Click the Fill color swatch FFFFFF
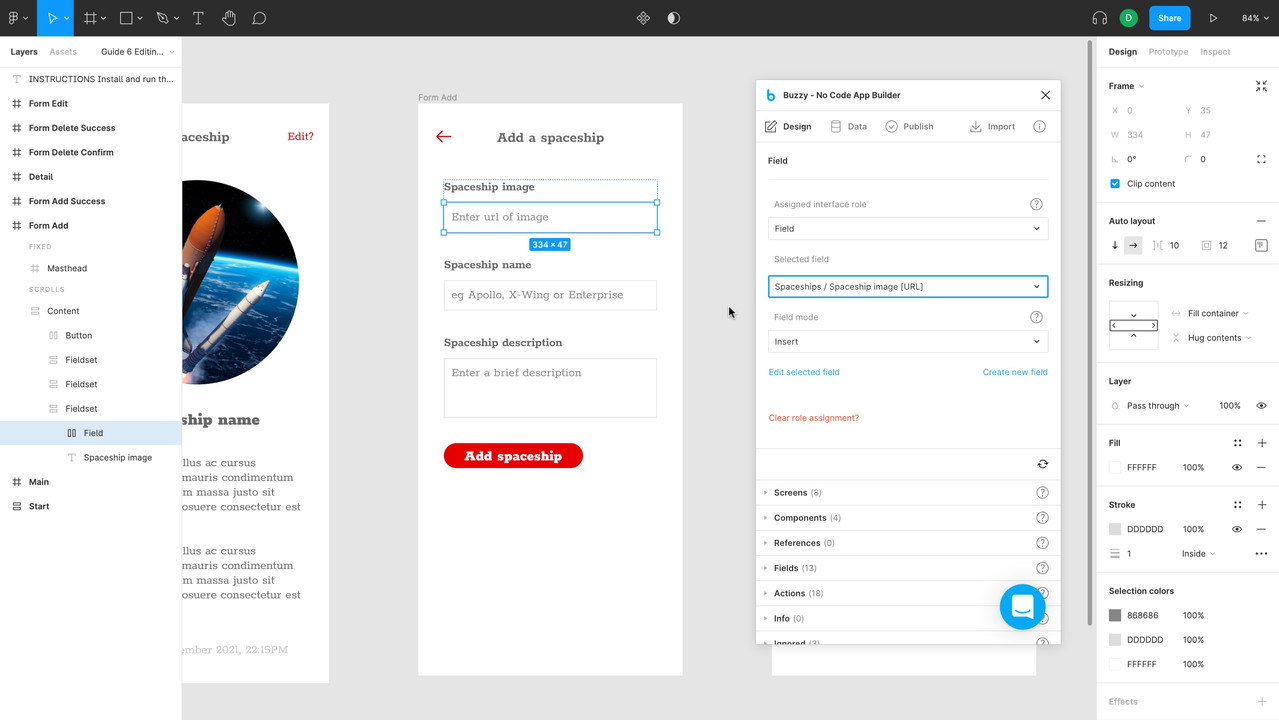 (1115, 468)
